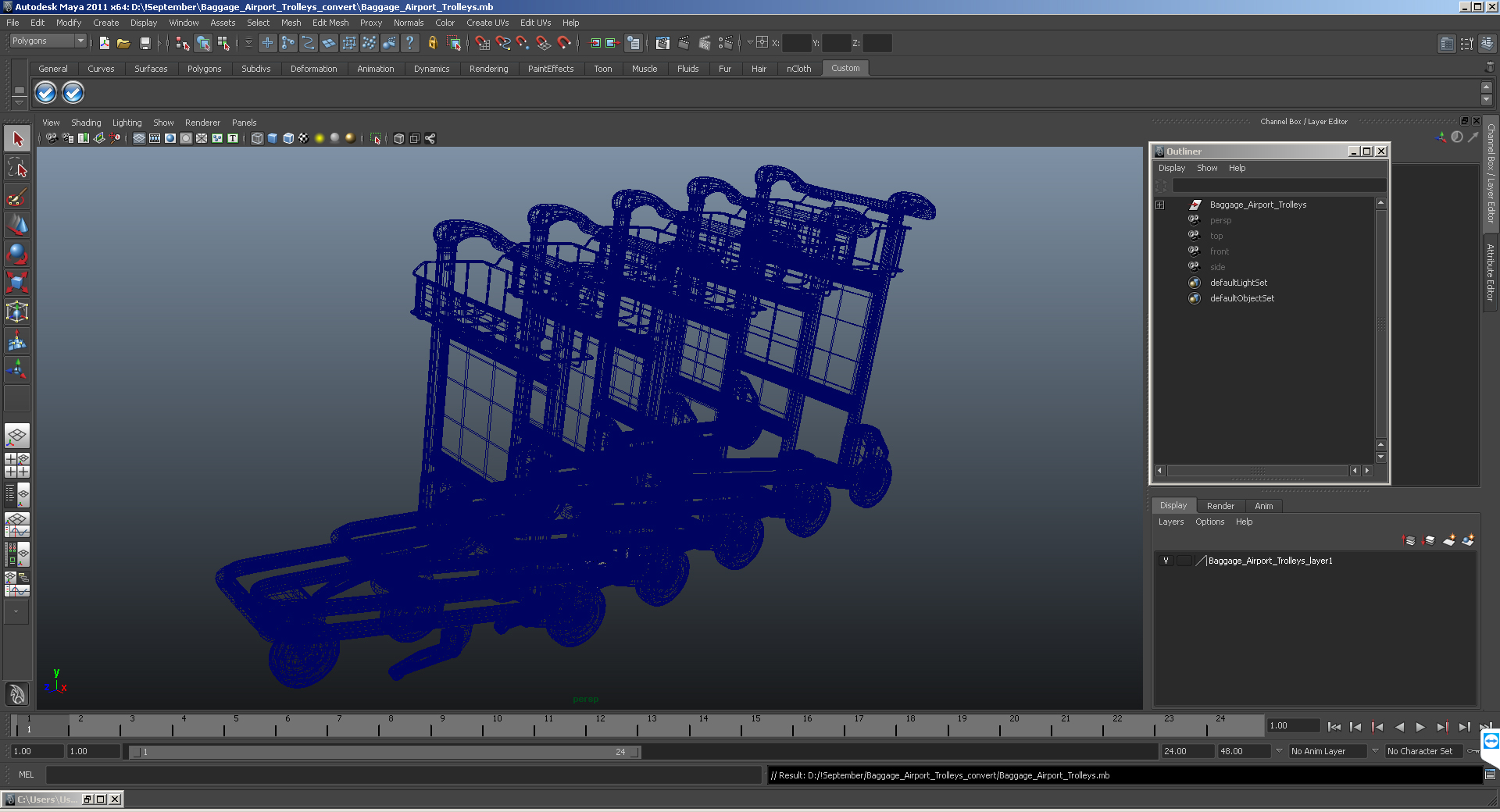Click the Create new layer icon
This screenshot has width=1500, height=812.
point(1448,540)
